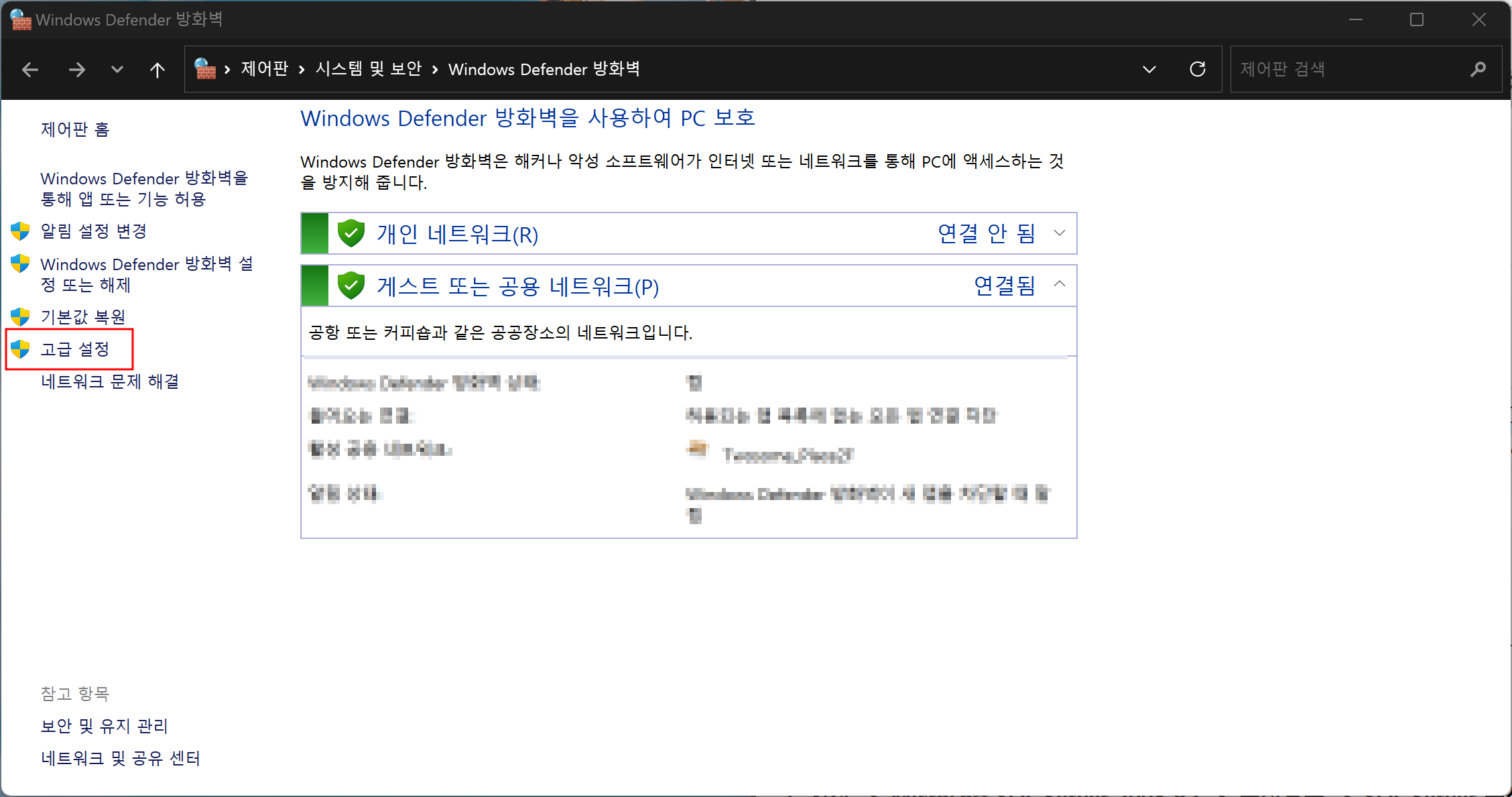Go back with the left arrow
The height and width of the screenshot is (797, 1512).
tap(30, 69)
